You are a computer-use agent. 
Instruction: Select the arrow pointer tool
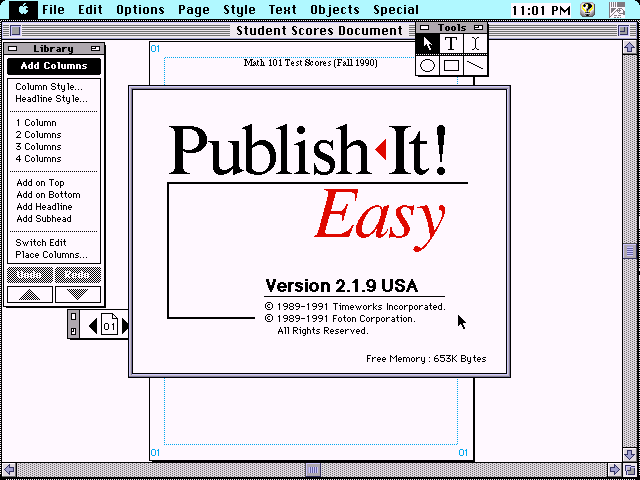427,43
